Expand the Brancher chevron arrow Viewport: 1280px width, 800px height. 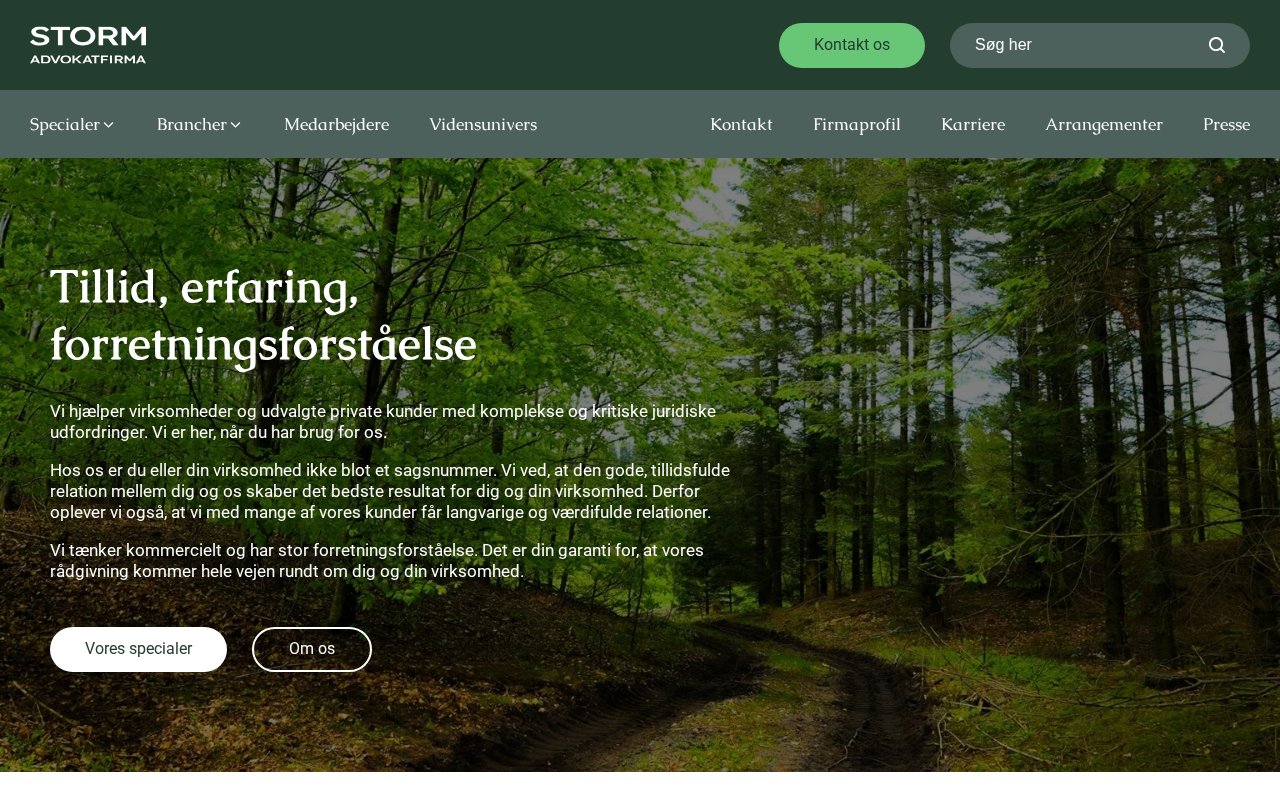(x=236, y=124)
